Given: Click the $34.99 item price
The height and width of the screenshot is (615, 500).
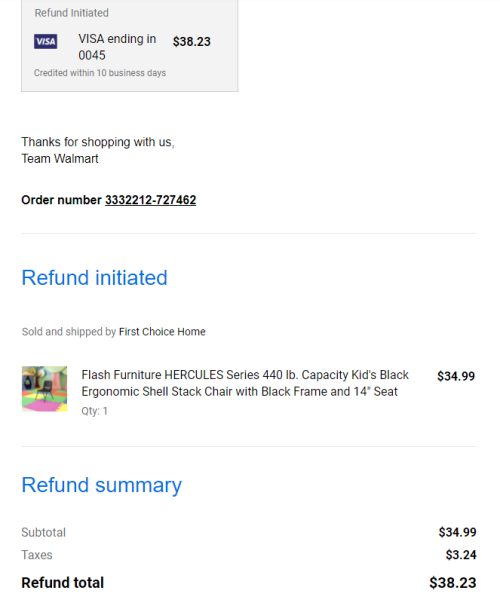Looking at the screenshot, I should point(456,376).
